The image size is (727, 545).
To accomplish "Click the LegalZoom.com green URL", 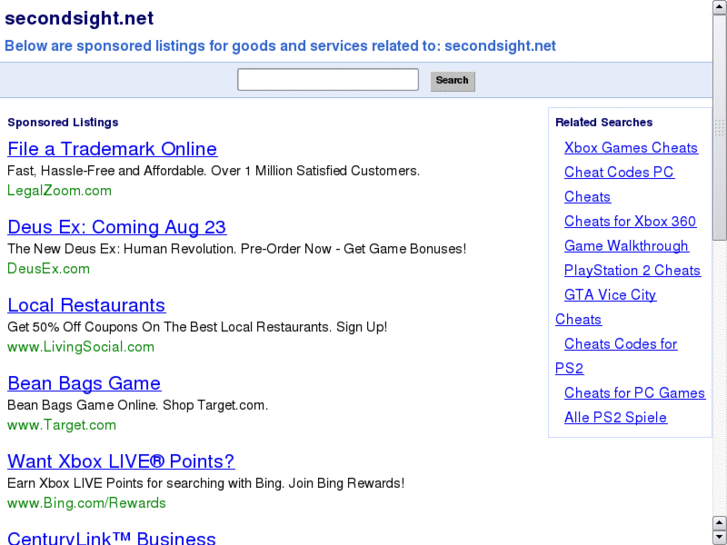I will pos(59,190).
